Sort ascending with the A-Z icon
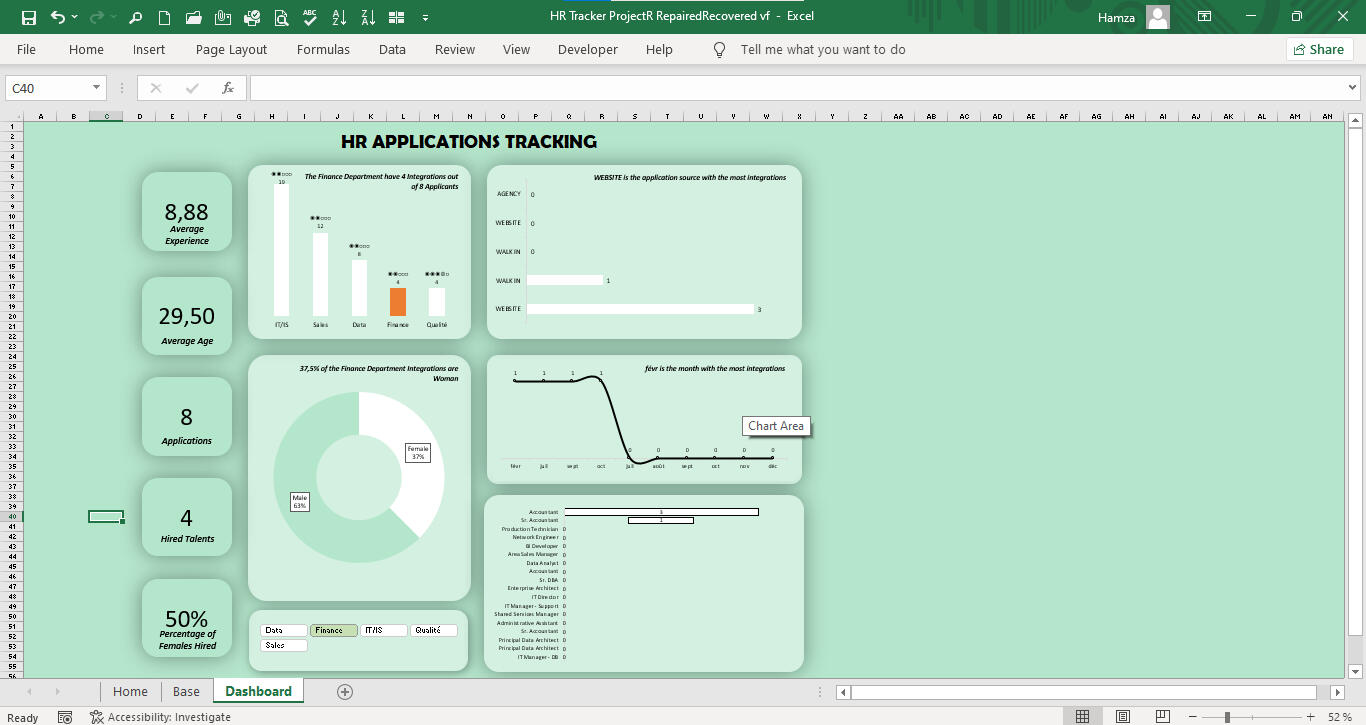 click(x=339, y=17)
